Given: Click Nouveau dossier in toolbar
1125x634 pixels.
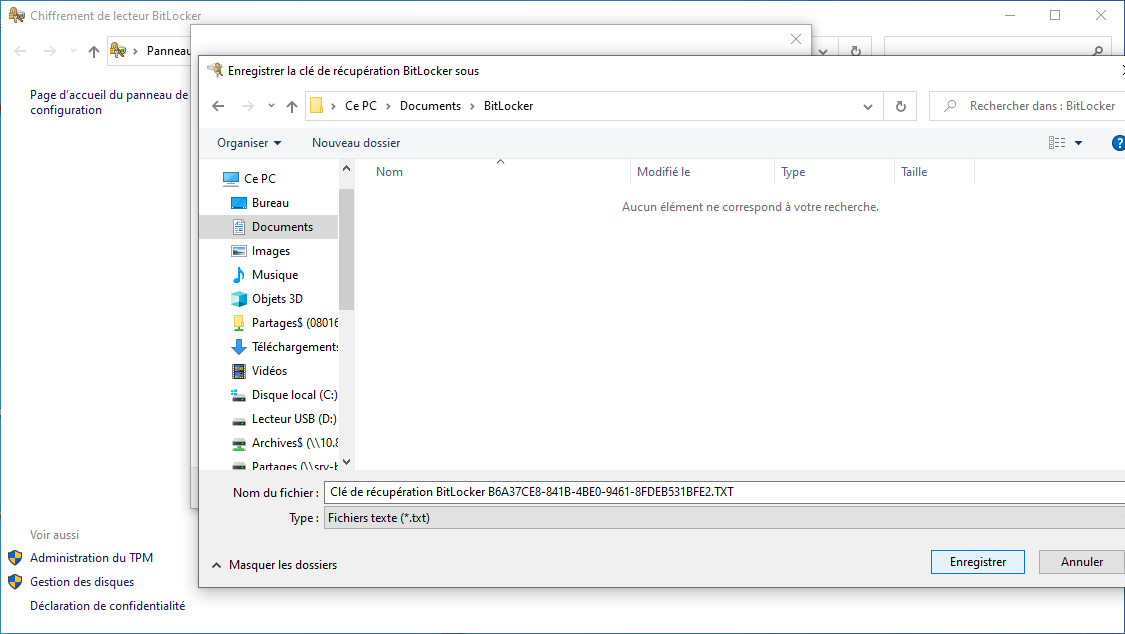Looking at the screenshot, I should click(x=356, y=143).
